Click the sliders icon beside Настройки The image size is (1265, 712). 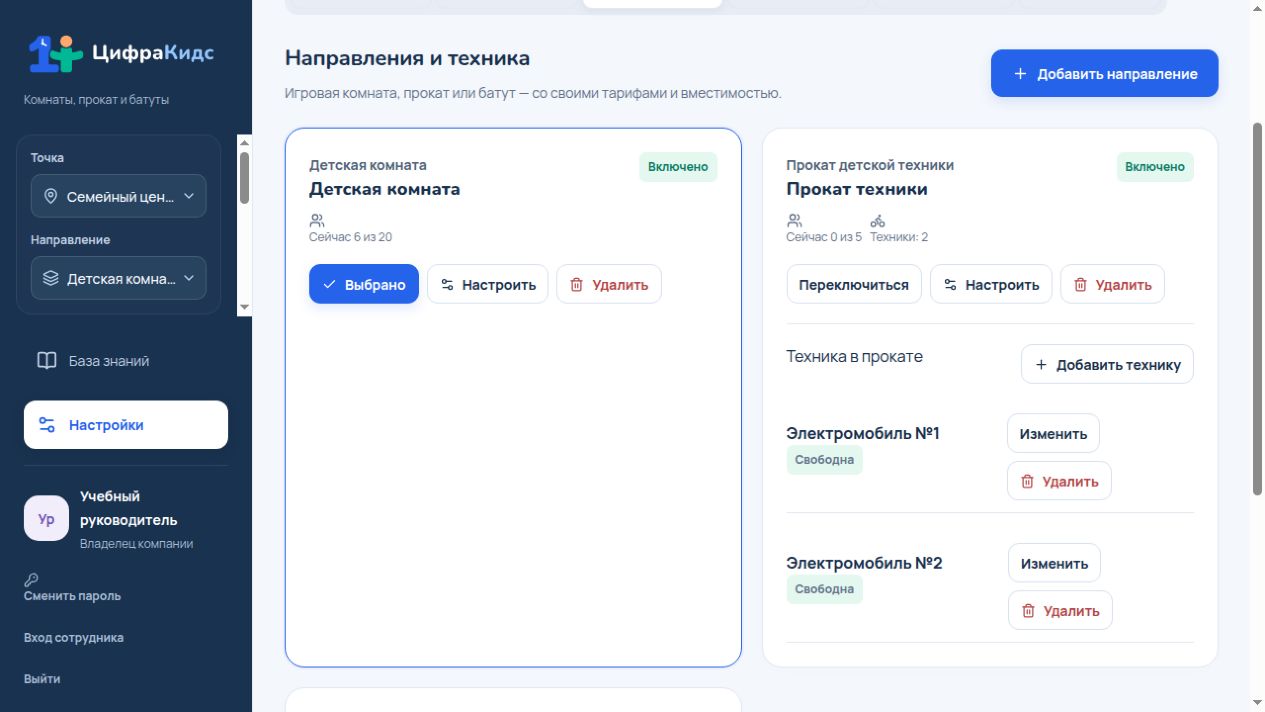coord(47,425)
